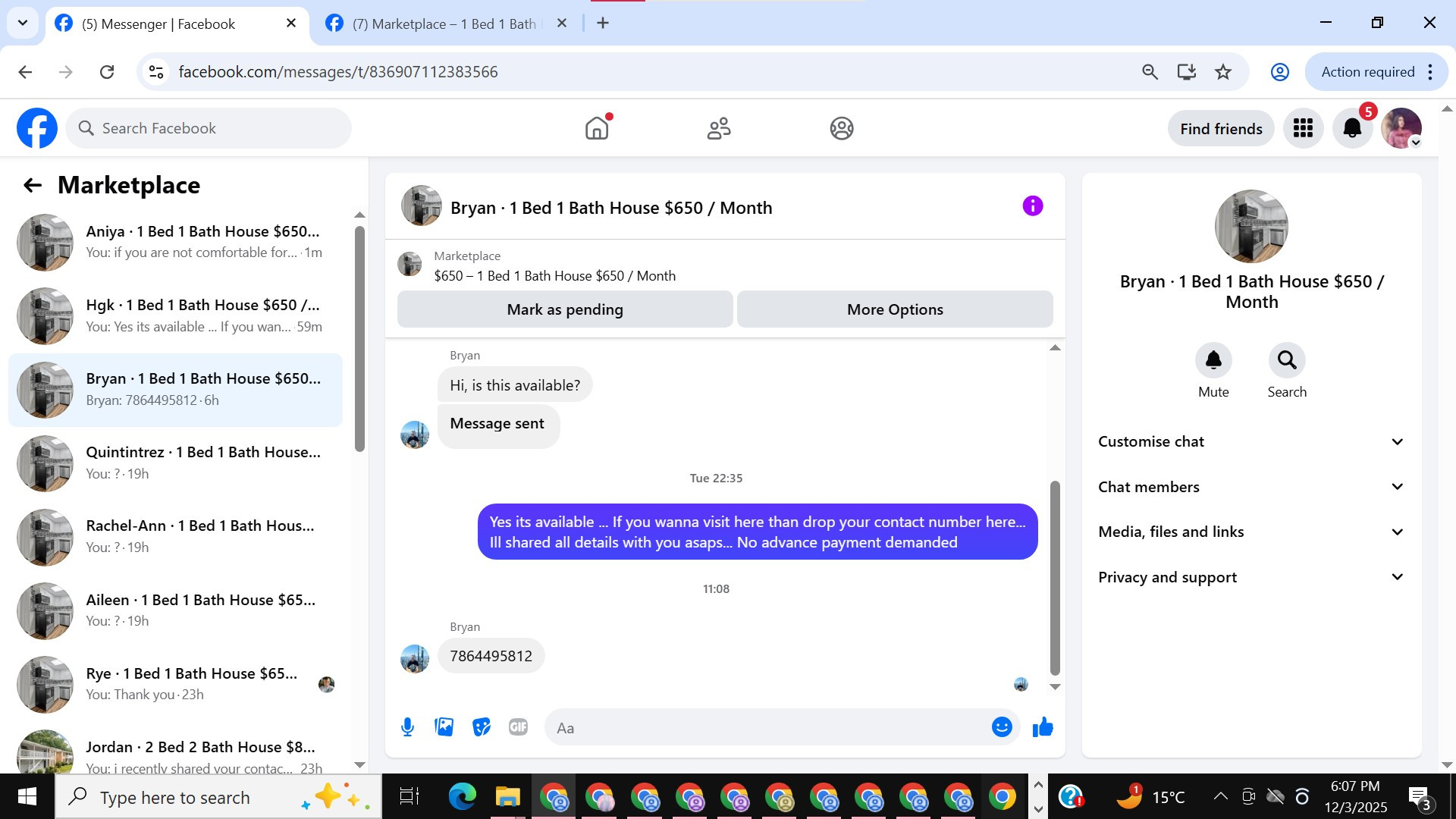1456x819 pixels.
Task: Open the Facebook menu grid icon
Action: click(x=1303, y=128)
